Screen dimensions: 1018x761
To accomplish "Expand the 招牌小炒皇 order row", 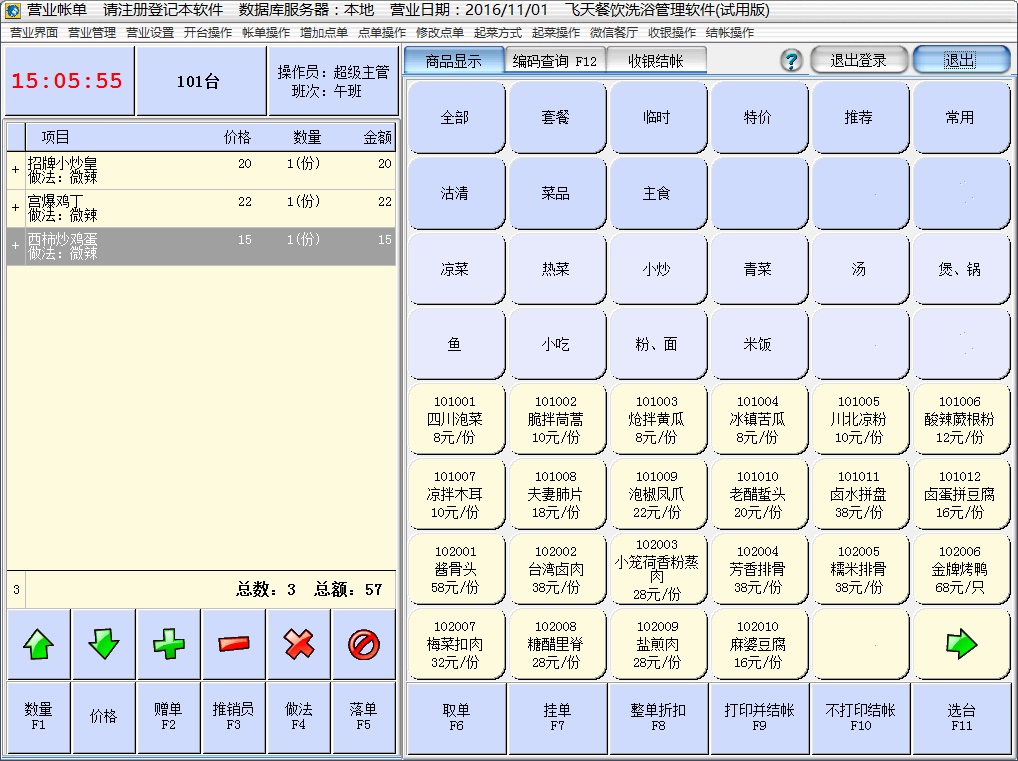I will click(15, 170).
